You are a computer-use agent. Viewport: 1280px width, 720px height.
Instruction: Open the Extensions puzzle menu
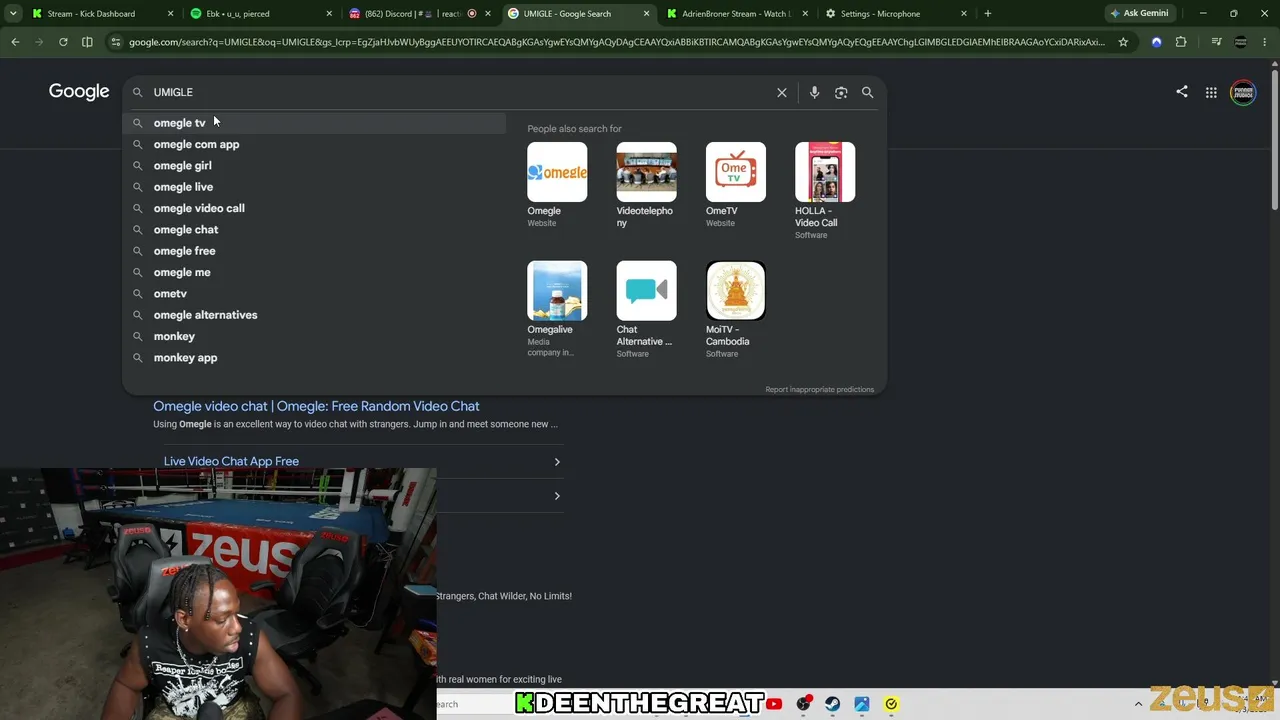(1181, 42)
